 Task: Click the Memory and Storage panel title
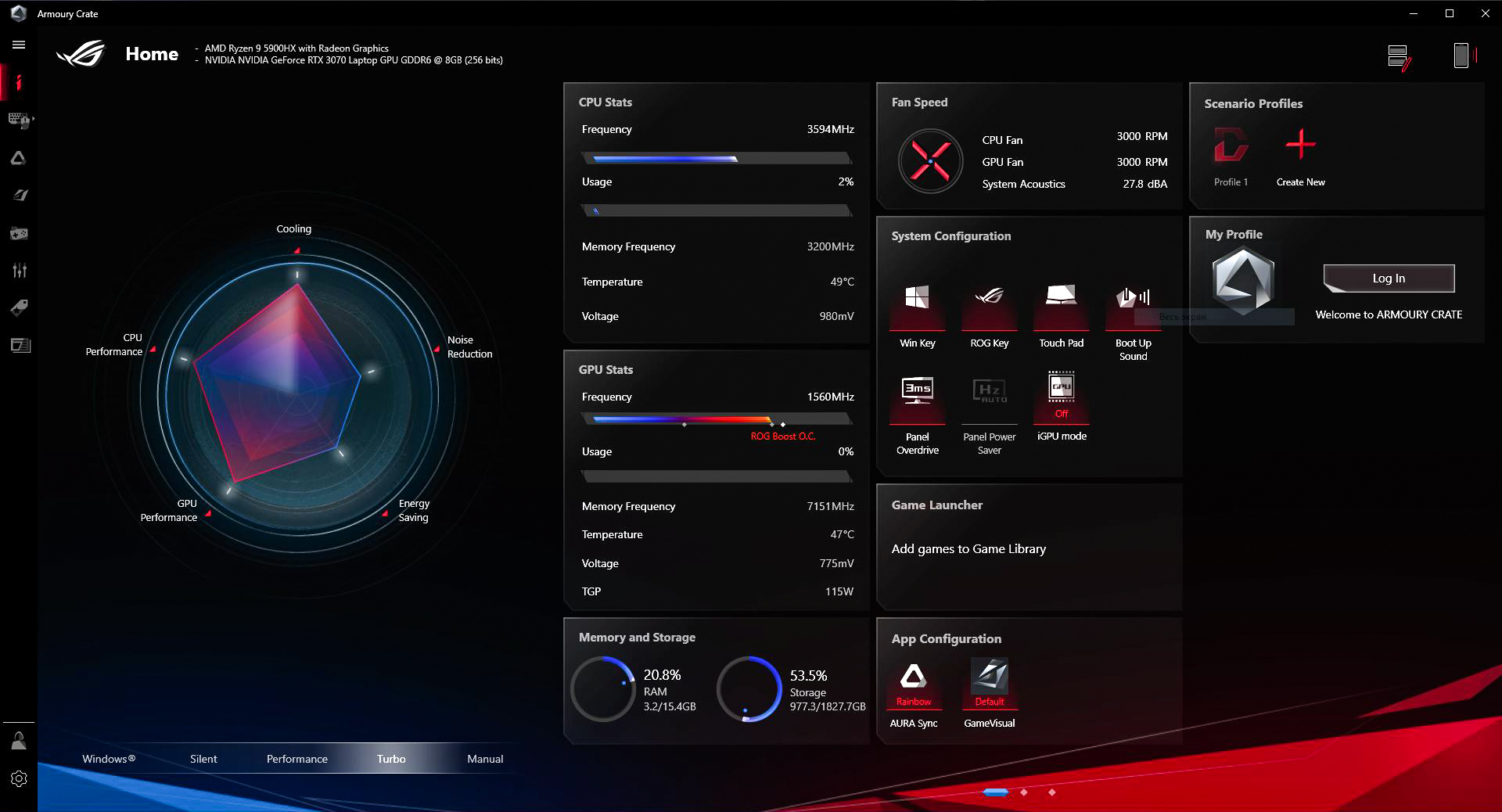tap(637, 638)
